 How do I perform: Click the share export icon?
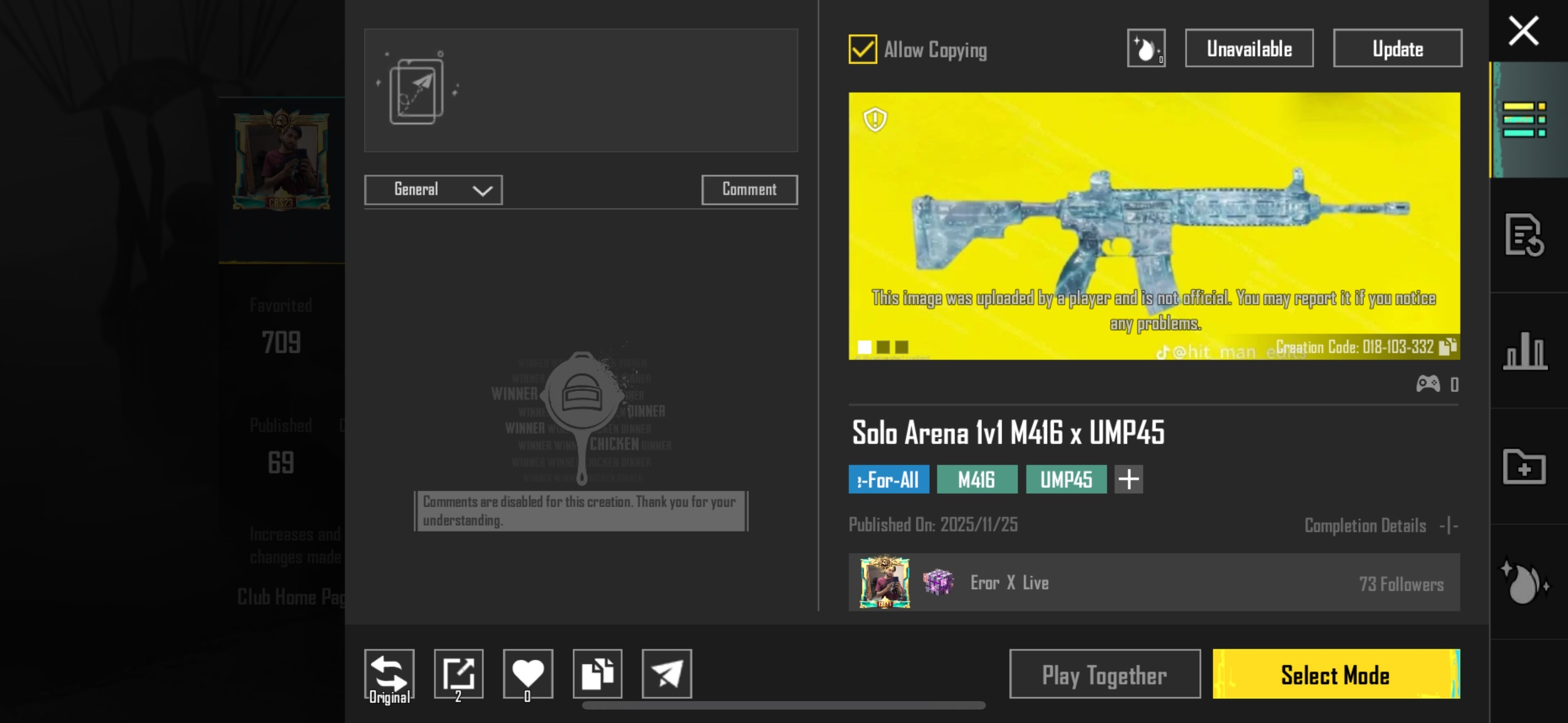[458, 673]
